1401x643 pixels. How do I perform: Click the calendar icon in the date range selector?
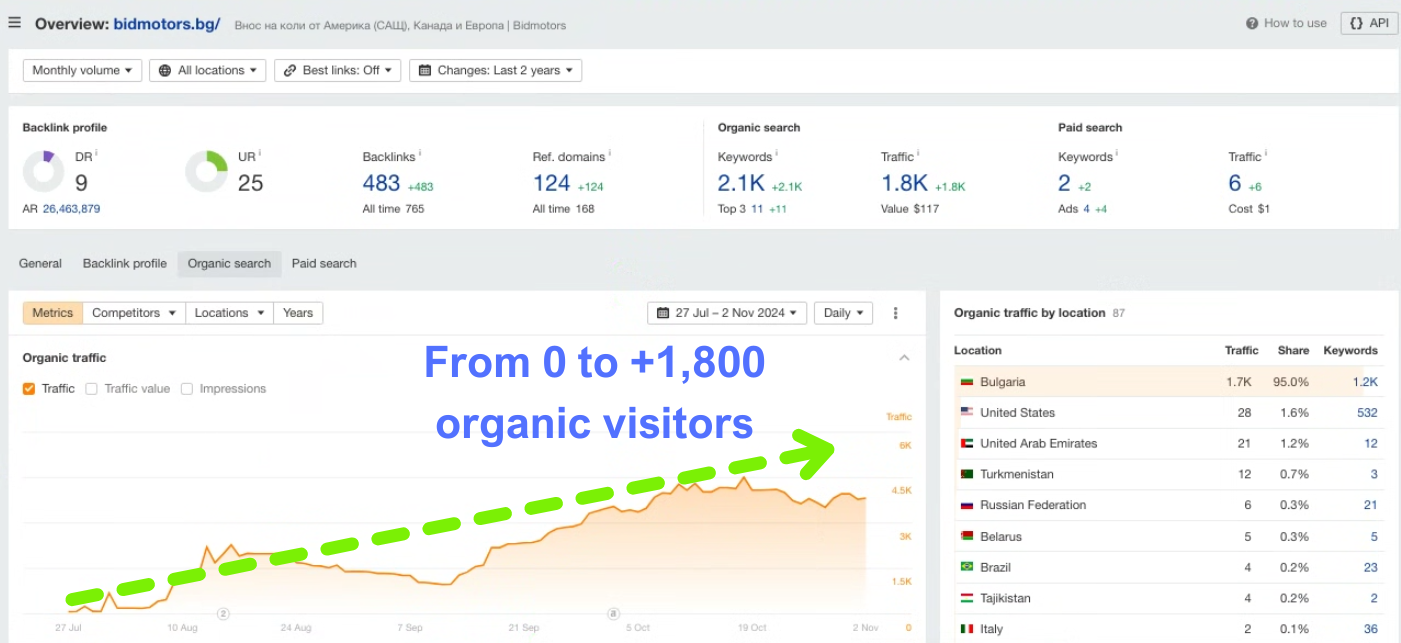coord(661,312)
